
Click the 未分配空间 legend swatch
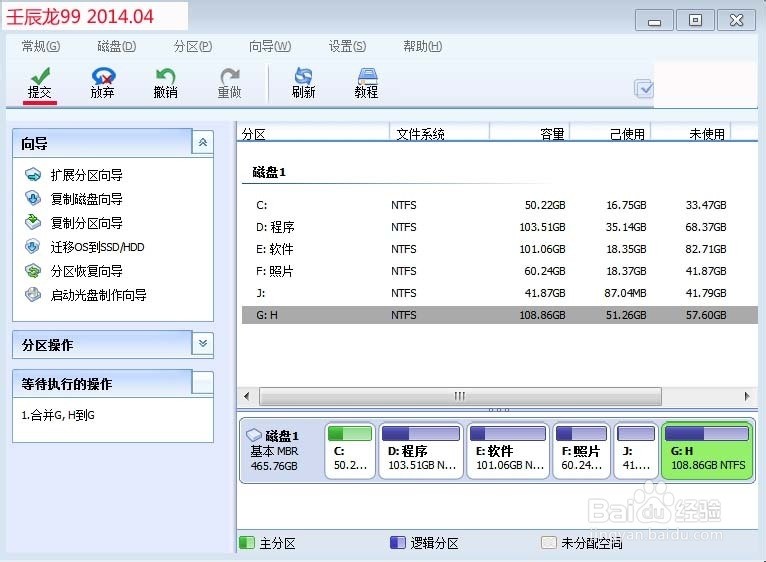click(x=549, y=542)
